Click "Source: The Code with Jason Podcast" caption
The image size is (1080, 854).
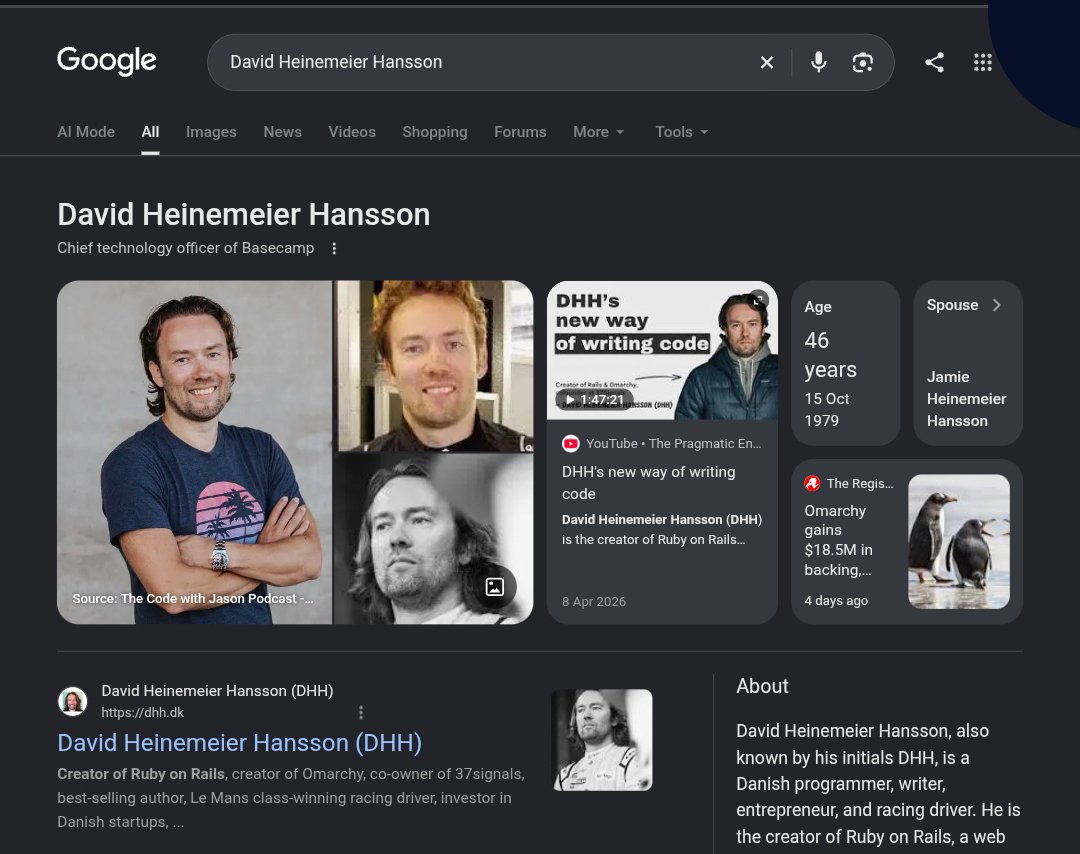193,598
